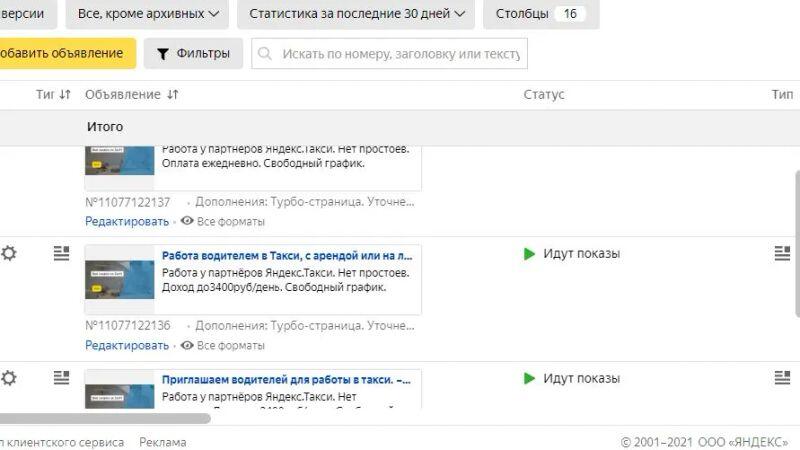Click the magnifier icon in the search field
800x450 pixels.
click(x=266, y=54)
